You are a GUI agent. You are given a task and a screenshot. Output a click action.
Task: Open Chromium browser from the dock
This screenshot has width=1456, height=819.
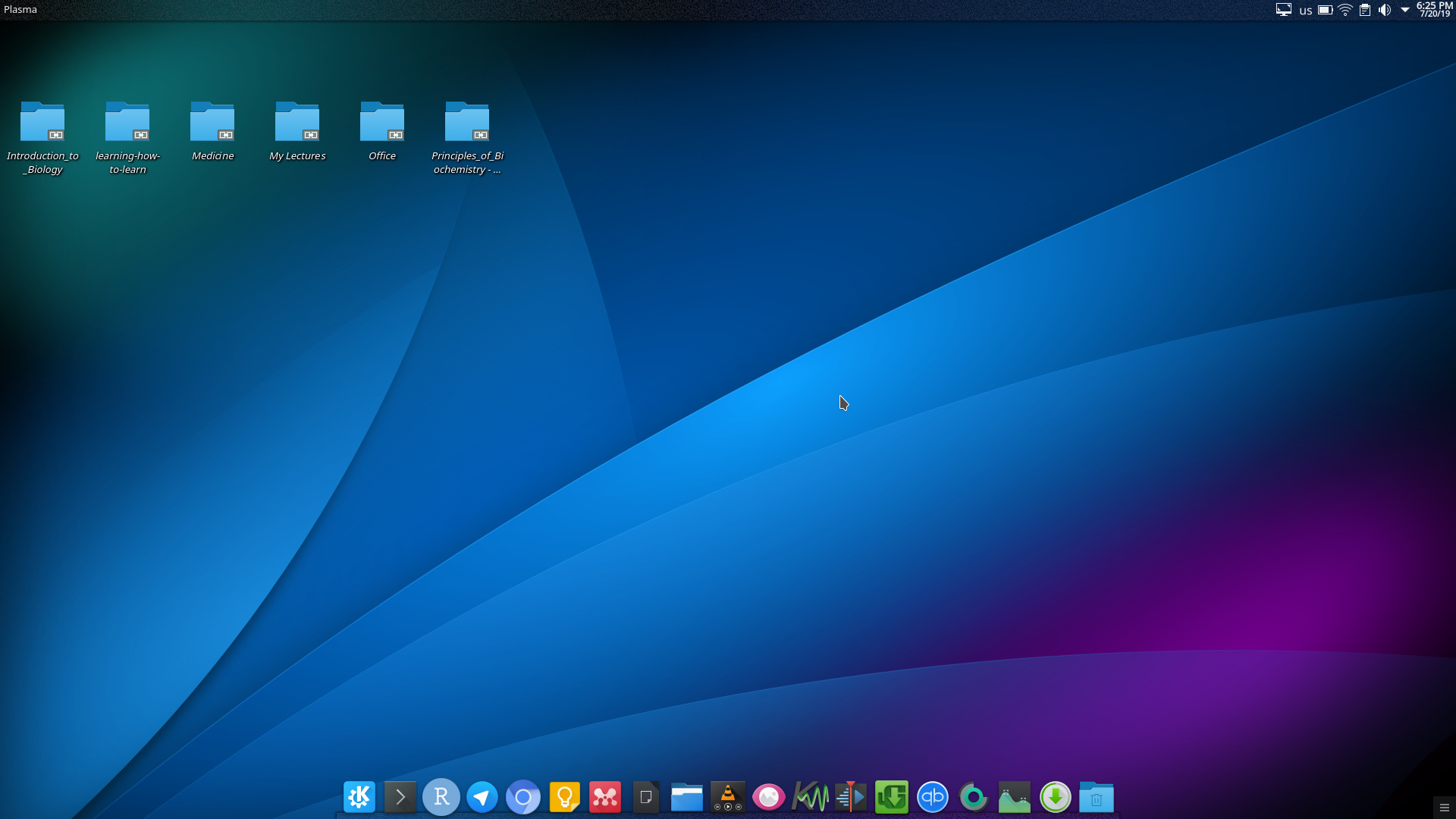523,797
